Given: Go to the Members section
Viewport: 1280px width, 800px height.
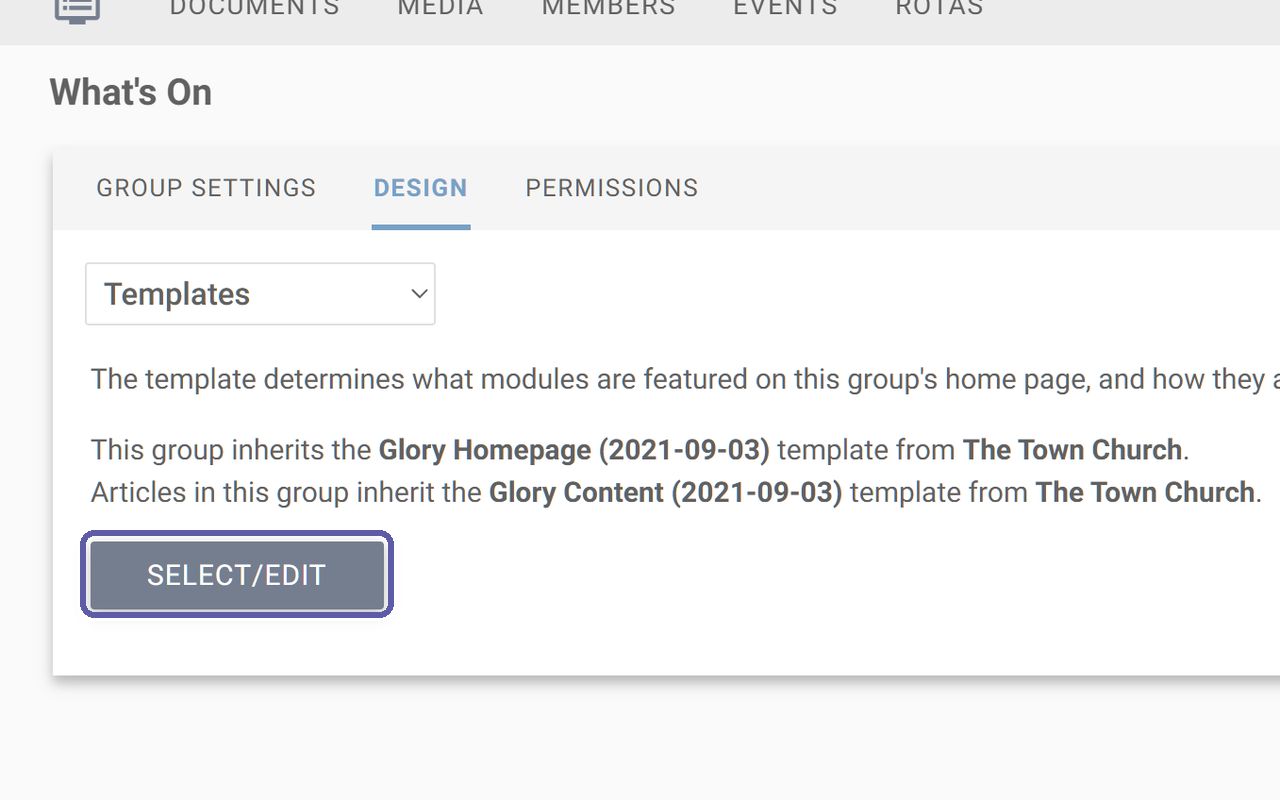Looking at the screenshot, I should [608, 8].
